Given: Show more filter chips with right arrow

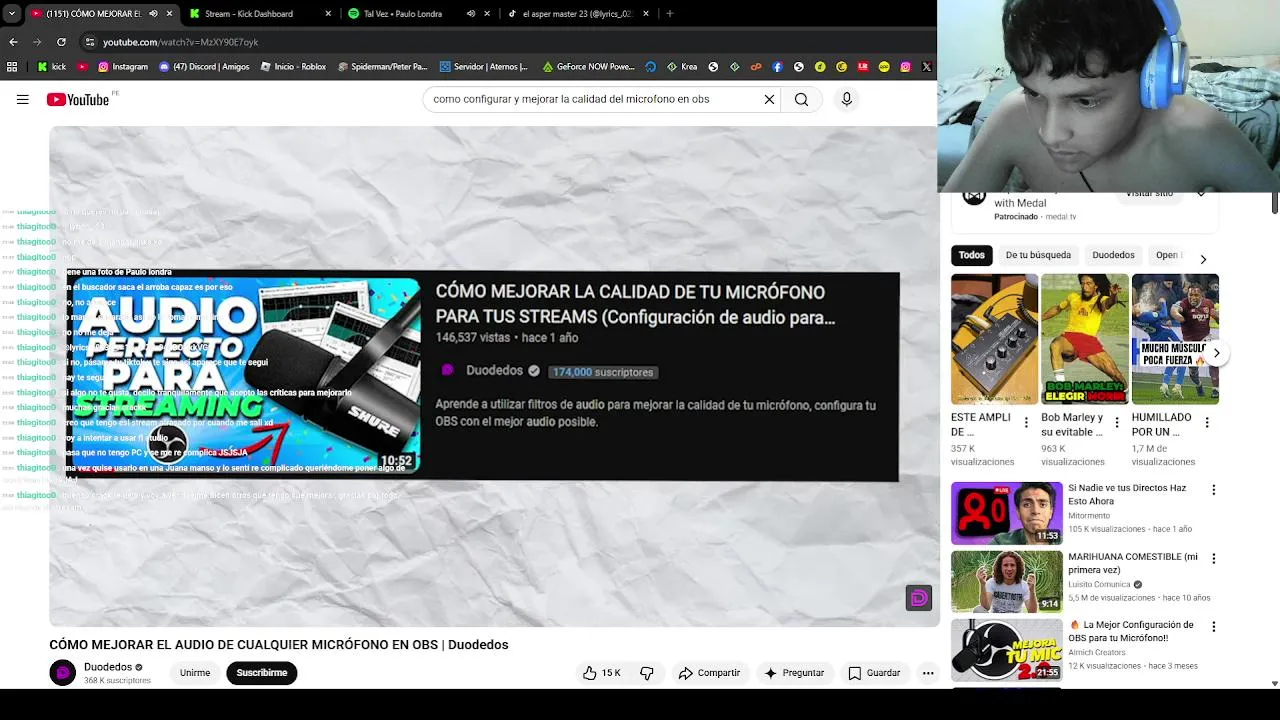Looking at the screenshot, I should [x=1203, y=259].
